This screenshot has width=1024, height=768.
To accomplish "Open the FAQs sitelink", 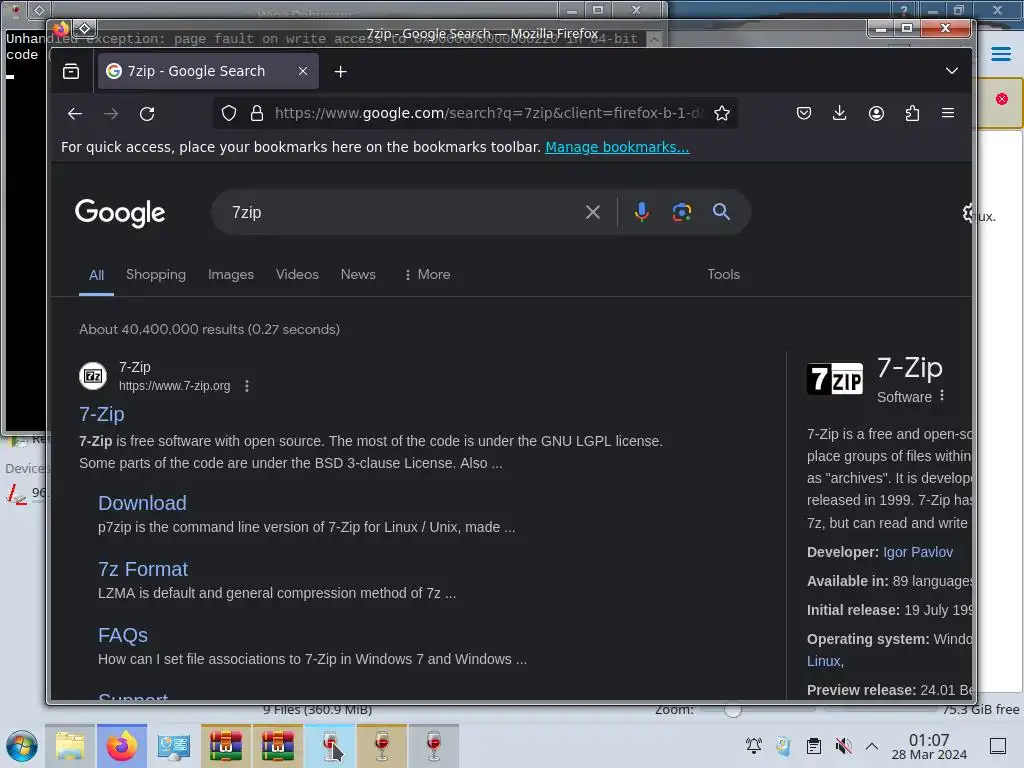I will (123, 635).
